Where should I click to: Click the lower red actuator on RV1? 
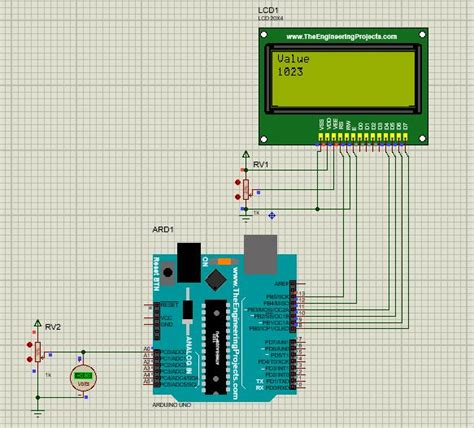pos(238,197)
